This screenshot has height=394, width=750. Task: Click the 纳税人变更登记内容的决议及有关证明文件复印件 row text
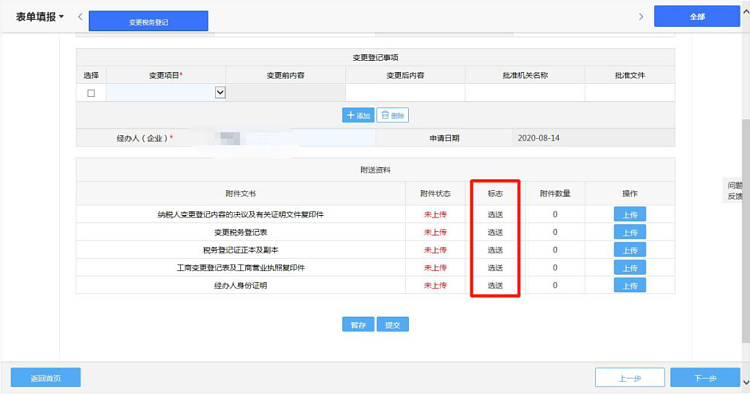(x=241, y=215)
